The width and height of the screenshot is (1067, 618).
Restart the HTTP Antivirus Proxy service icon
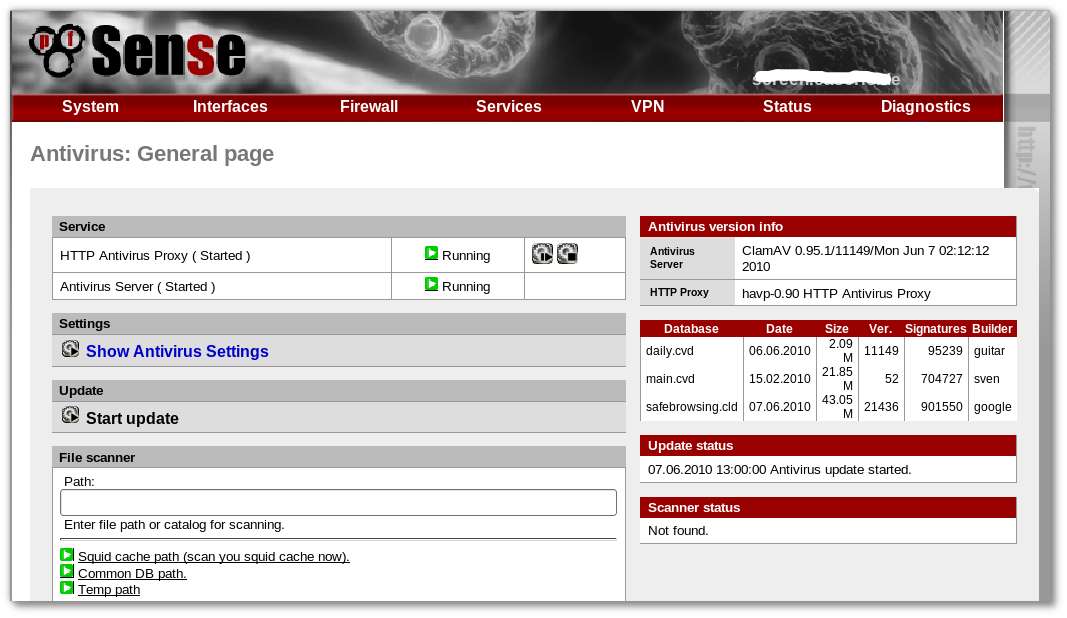(x=542, y=254)
